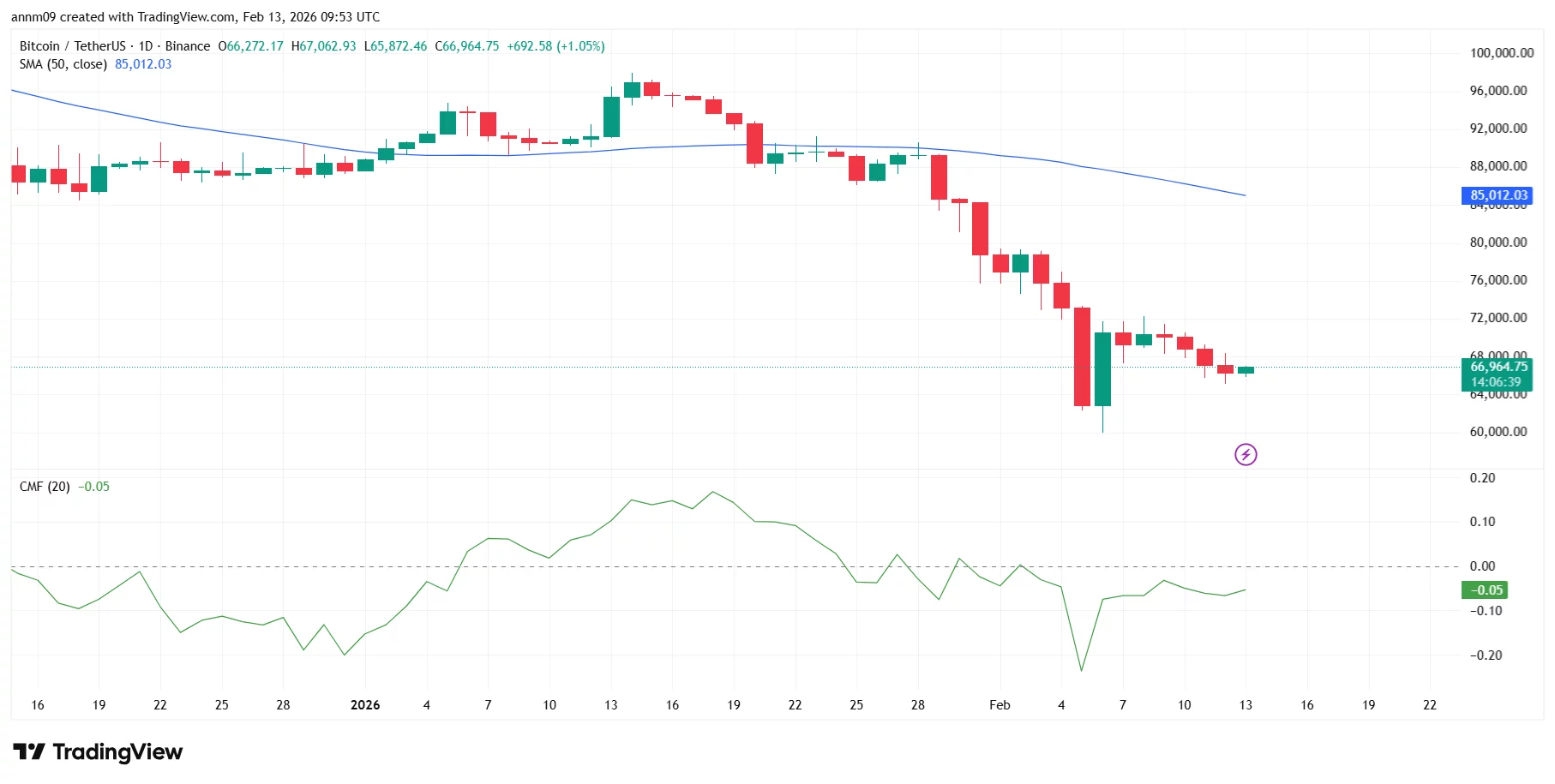Select the Binance exchange label
Image resolution: width=1555 pixels, height=784 pixels.
click(188, 46)
